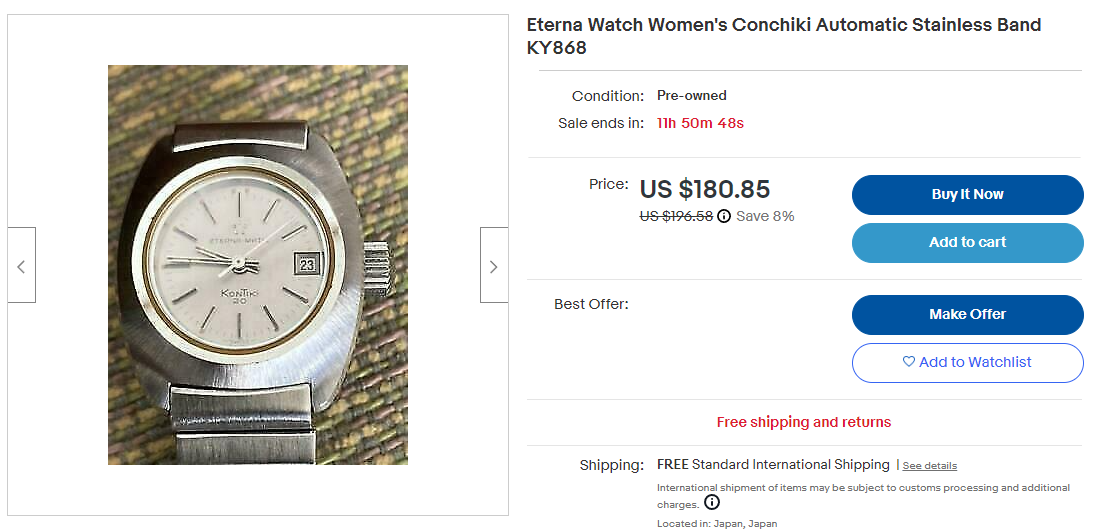
Task: Enlarge the Eterna watch photo
Action: (x=258, y=265)
